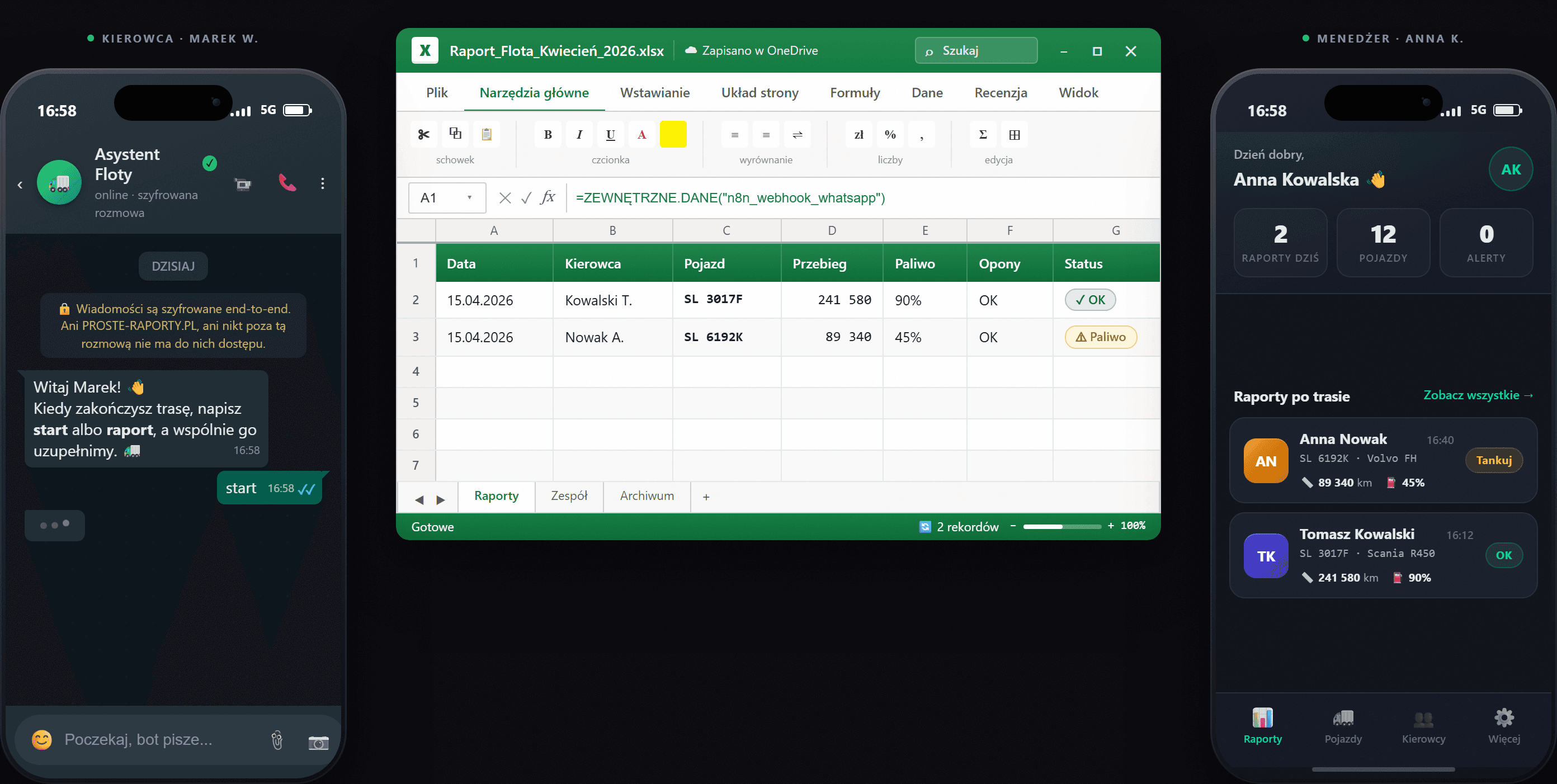Image resolution: width=1557 pixels, height=784 pixels.
Task: Toggle bold formatting in czcionka group
Action: coord(548,134)
